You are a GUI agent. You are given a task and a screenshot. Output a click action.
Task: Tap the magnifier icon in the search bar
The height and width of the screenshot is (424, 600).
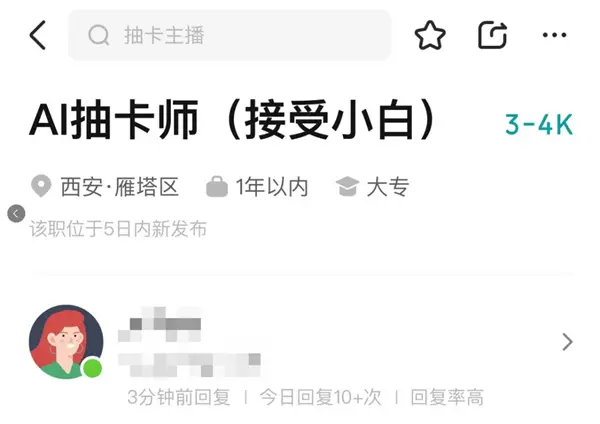tap(99, 35)
